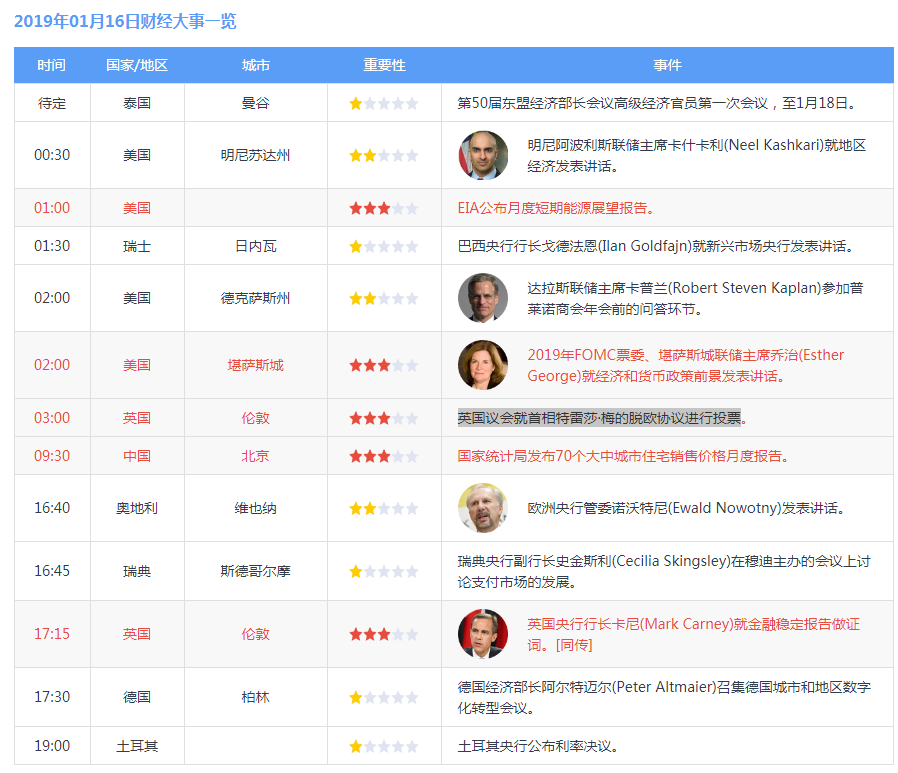This screenshot has height=773, width=898.
Task: Click the 重要性 column header
Action: [384, 65]
